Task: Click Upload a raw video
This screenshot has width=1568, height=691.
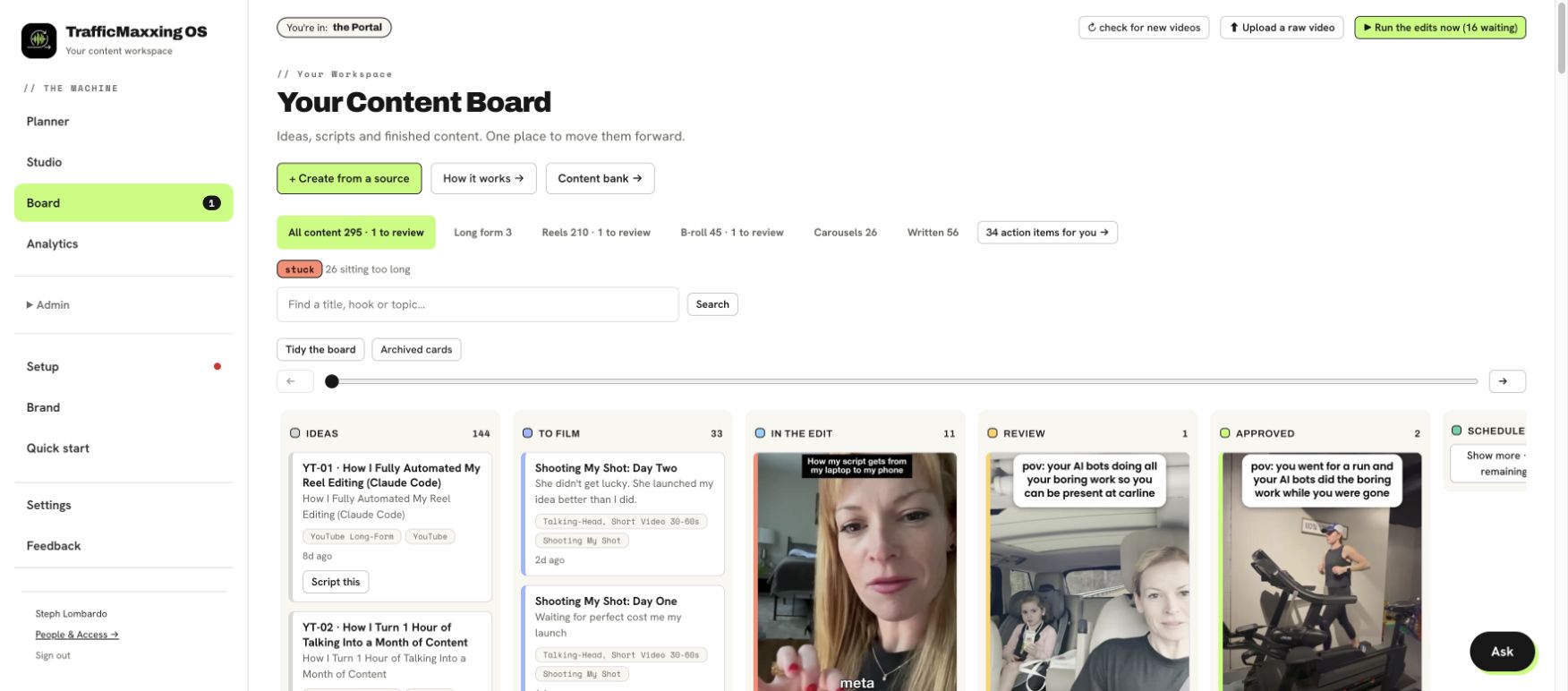Action: [x=1282, y=28]
